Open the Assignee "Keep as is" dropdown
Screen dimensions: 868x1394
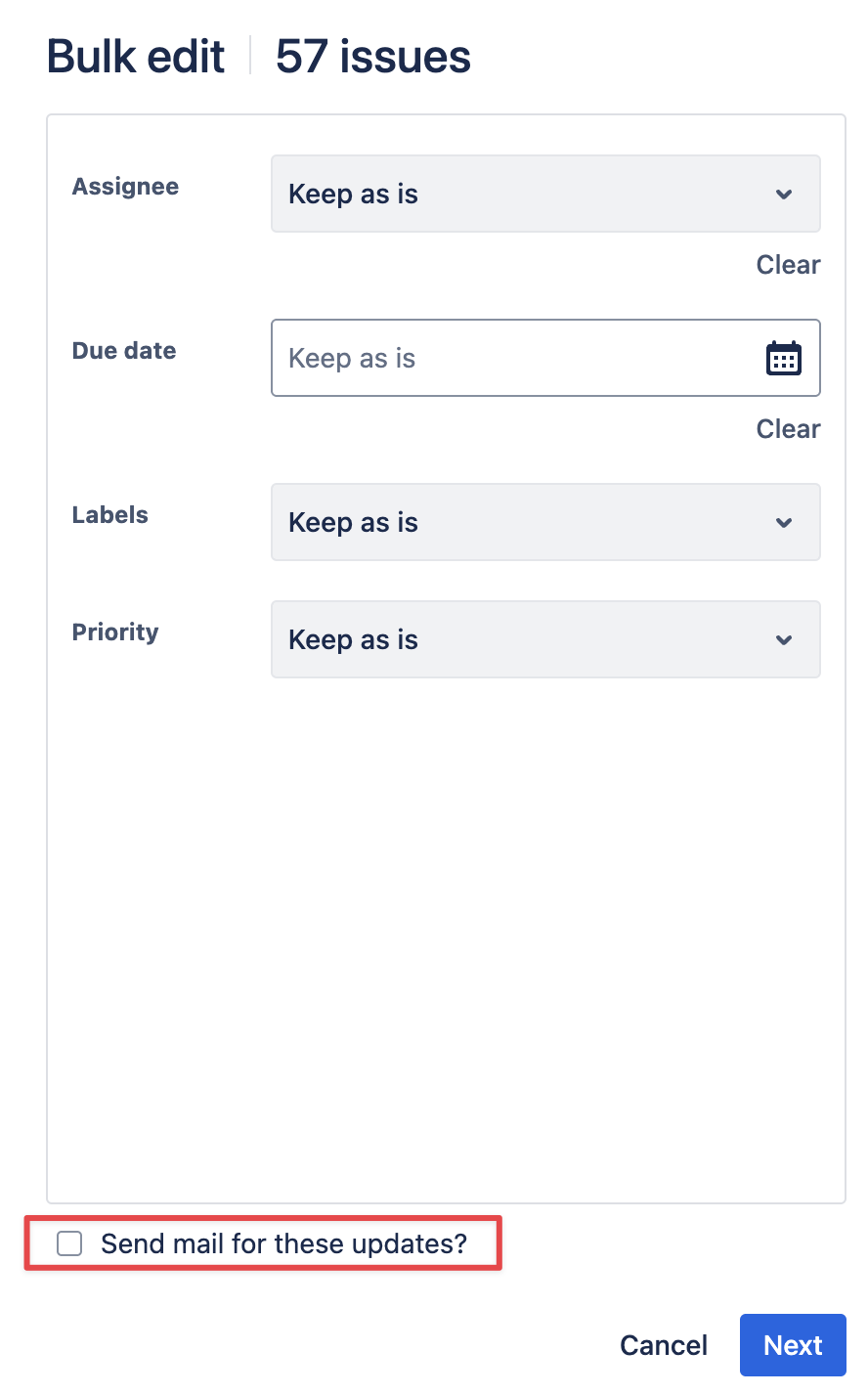pos(528,195)
